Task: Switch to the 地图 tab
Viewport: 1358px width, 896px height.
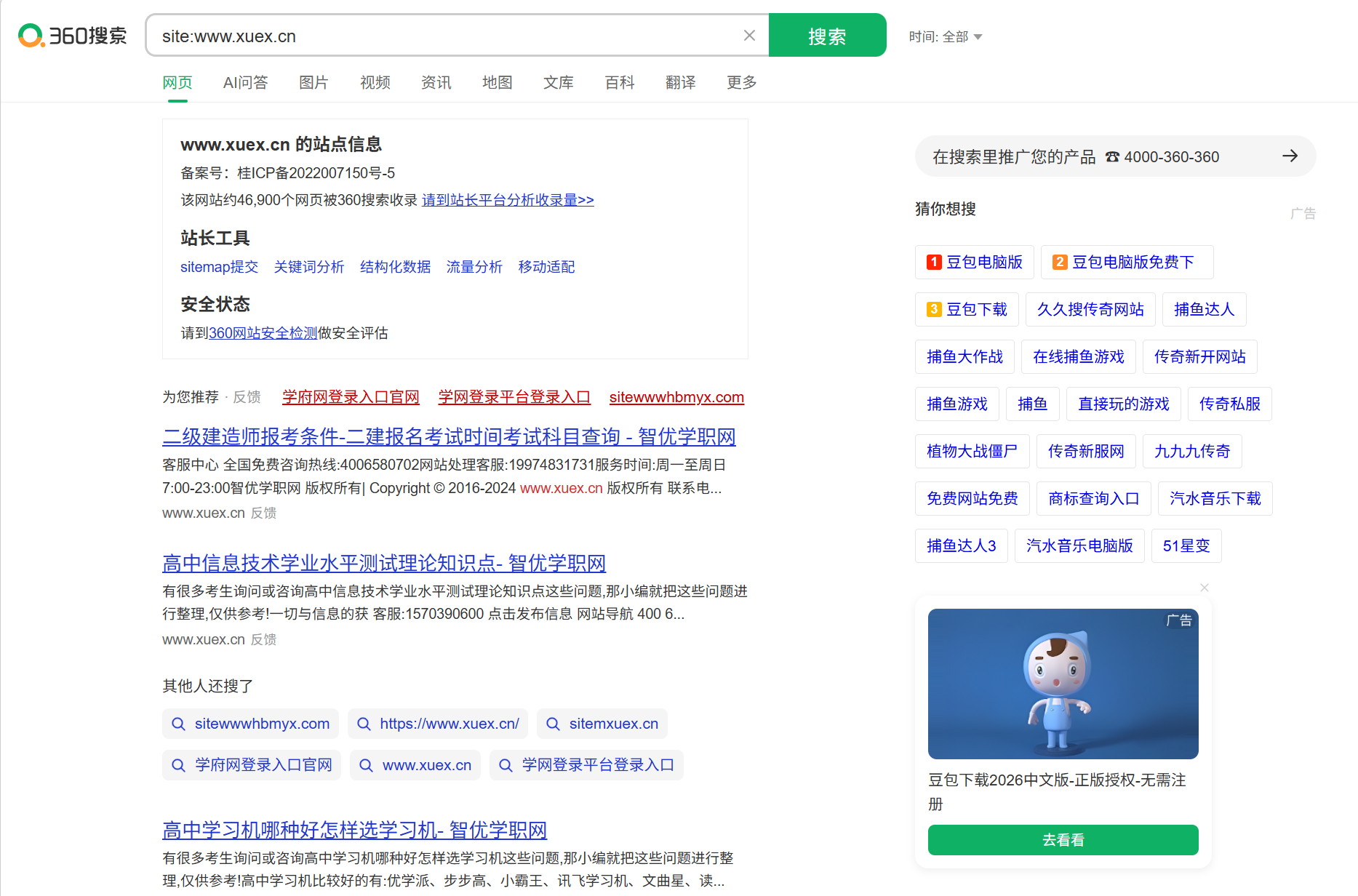Action: (498, 83)
